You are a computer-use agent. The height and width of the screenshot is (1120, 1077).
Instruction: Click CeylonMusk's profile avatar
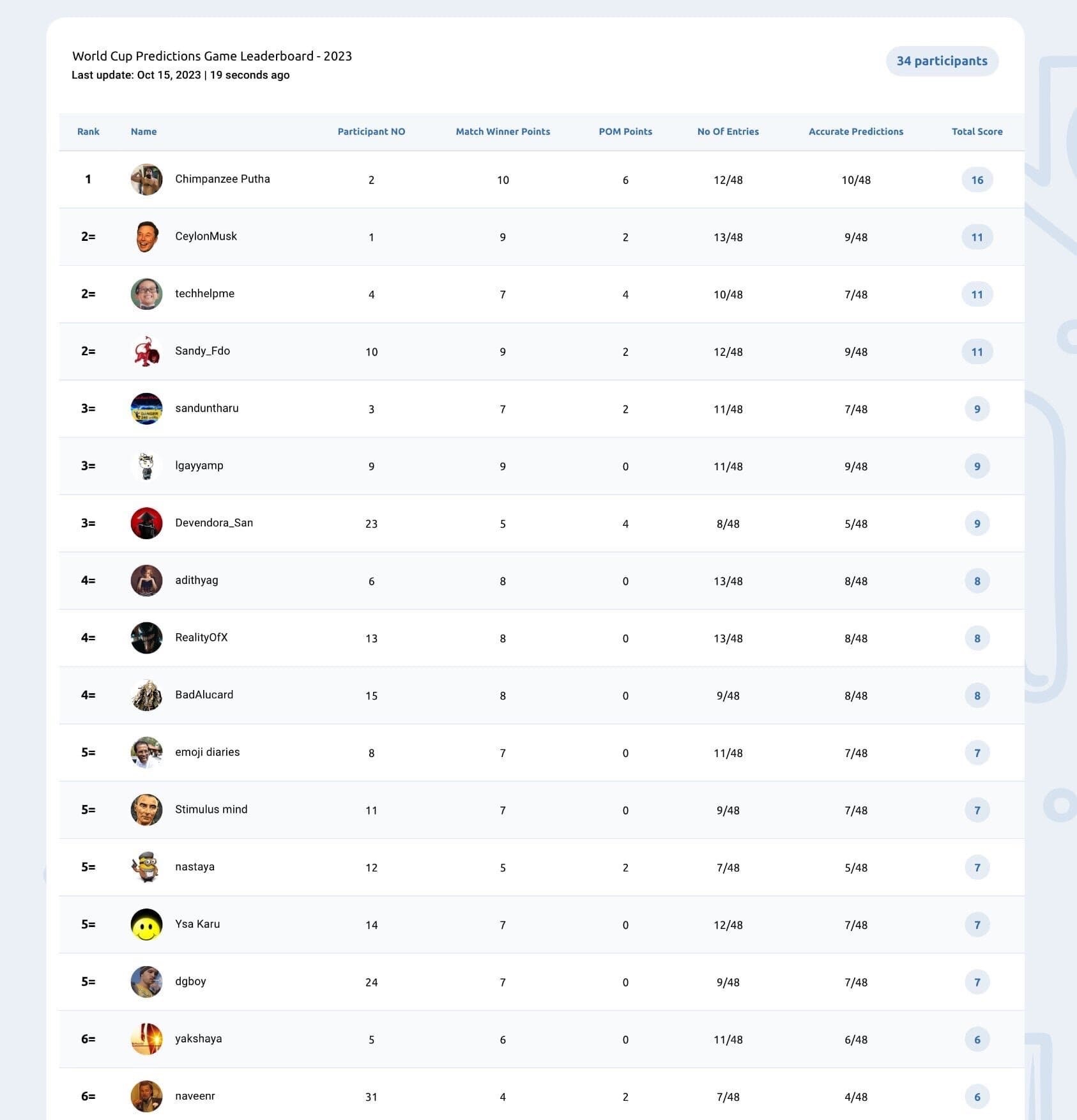146,237
